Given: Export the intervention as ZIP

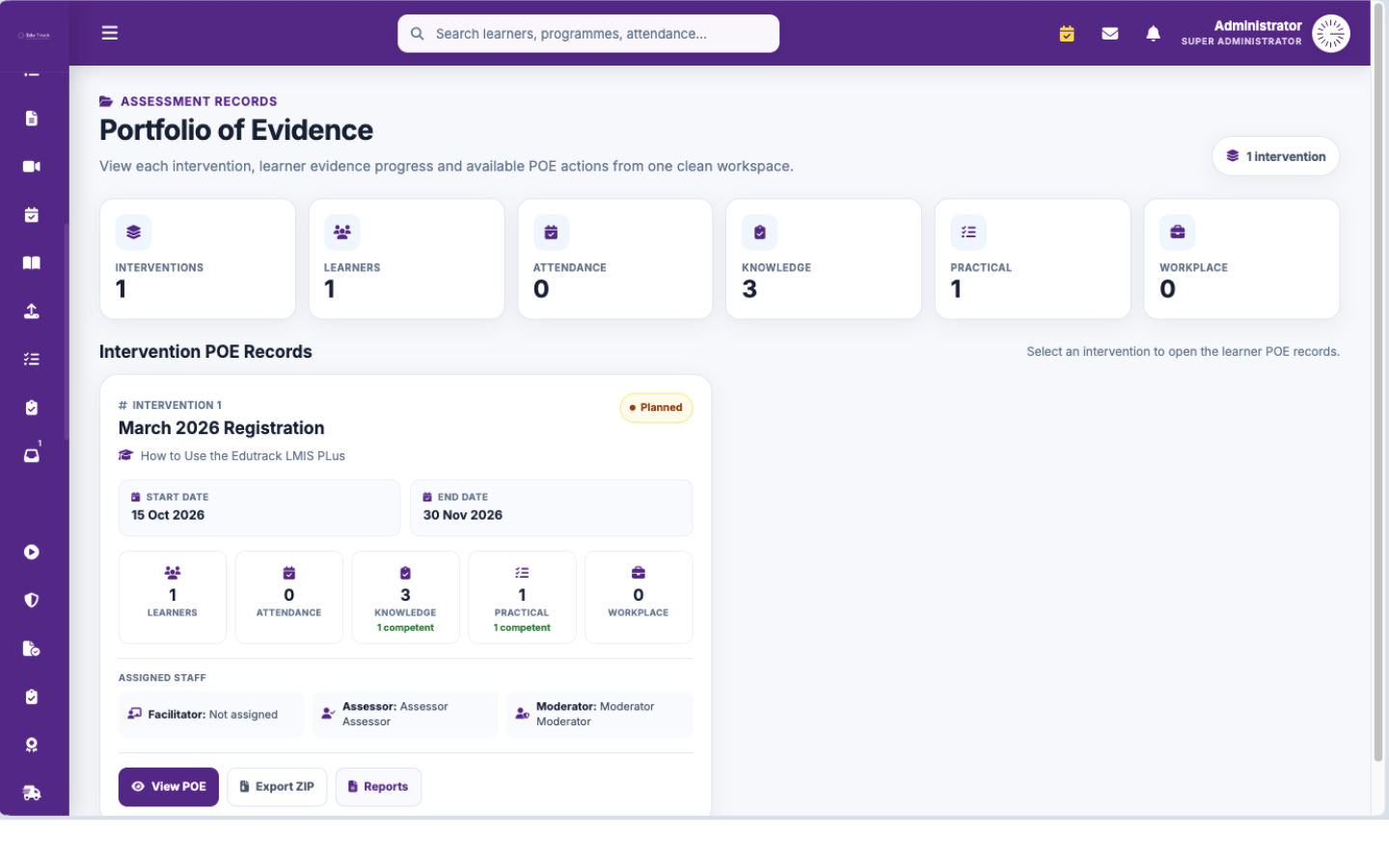Looking at the screenshot, I should pyautogui.click(x=277, y=787).
